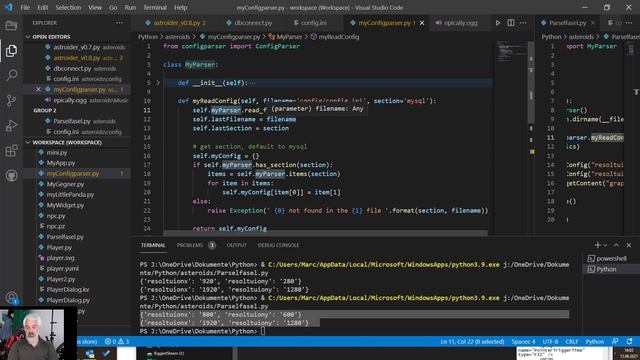Change line endings via CRLF status item

571,341
